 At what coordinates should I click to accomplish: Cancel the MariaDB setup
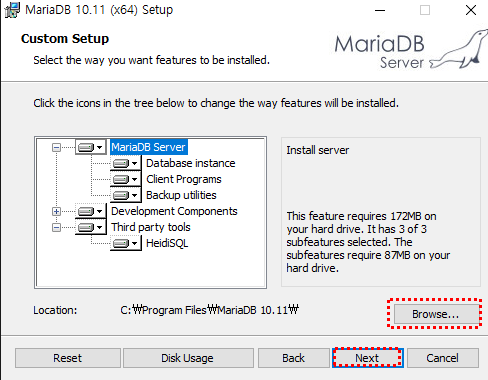(442, 358)
